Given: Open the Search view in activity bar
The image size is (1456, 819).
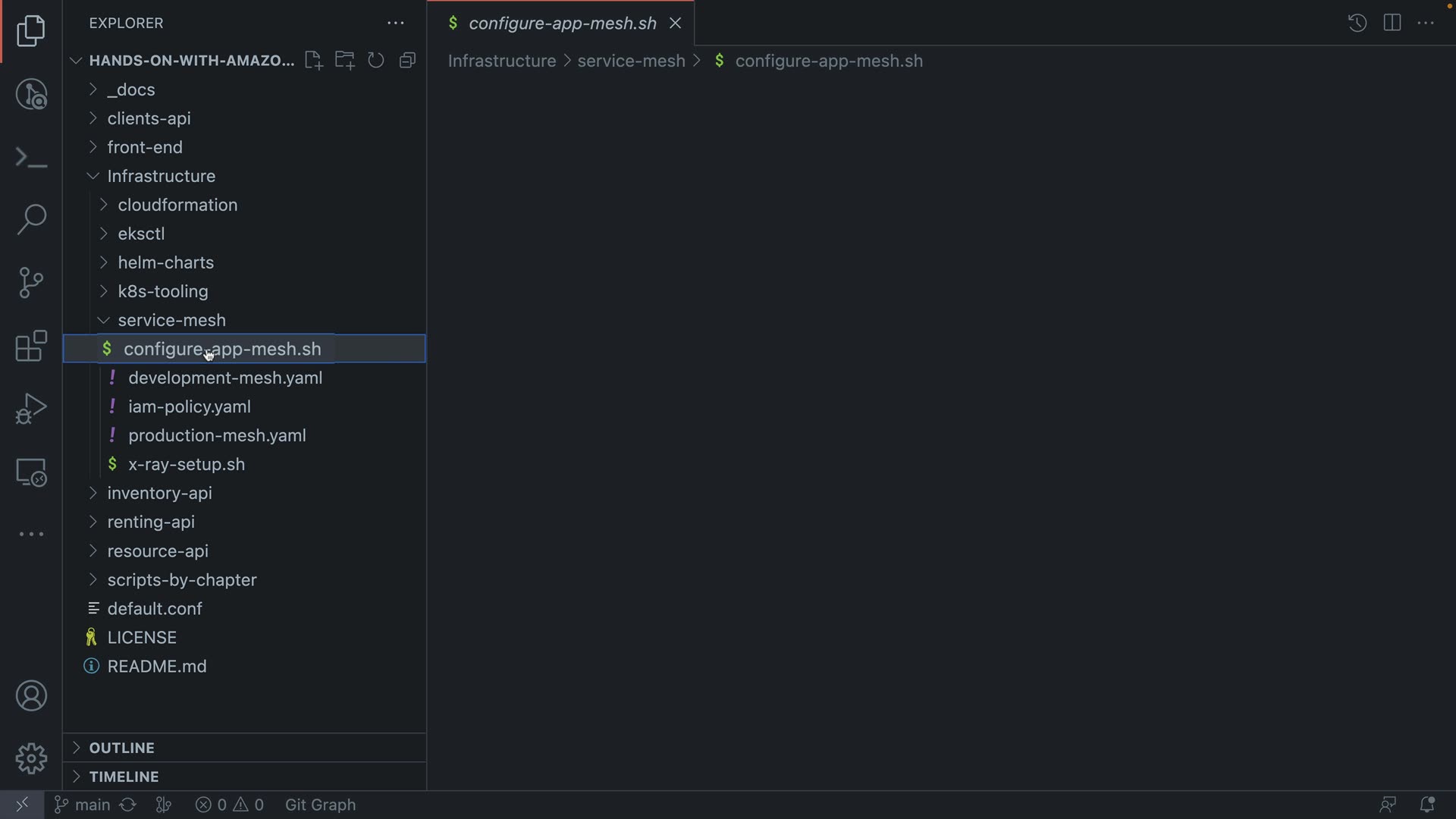Looking at the screenshot, I should [31, 220].
